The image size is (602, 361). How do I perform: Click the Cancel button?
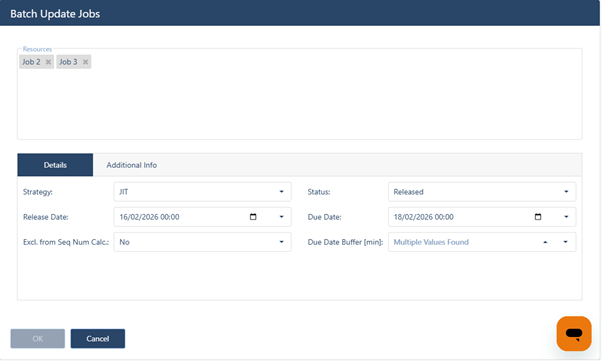click(98, 338)
